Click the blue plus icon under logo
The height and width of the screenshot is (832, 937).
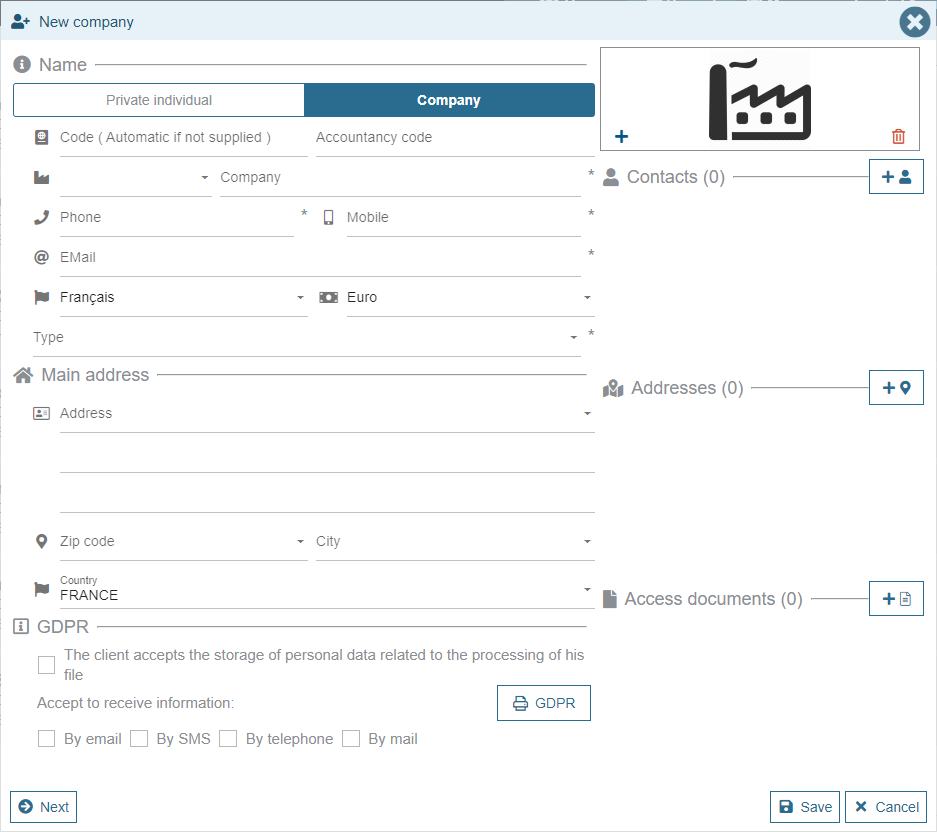(621, 137)
